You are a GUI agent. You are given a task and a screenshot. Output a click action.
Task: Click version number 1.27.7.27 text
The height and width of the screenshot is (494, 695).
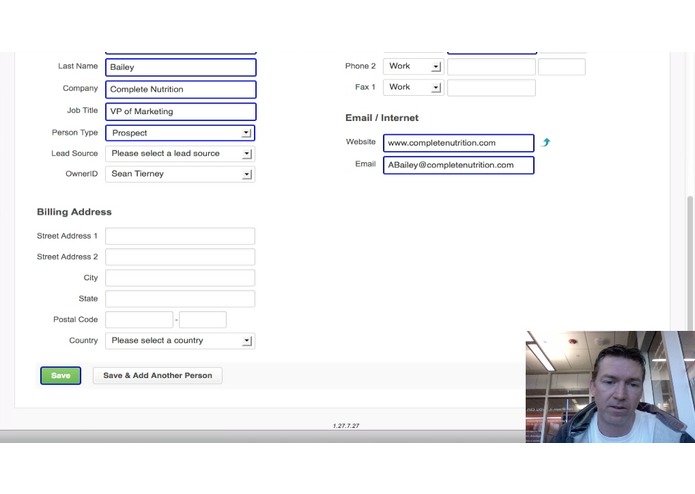pyautogui.click(x=346, y=426)
